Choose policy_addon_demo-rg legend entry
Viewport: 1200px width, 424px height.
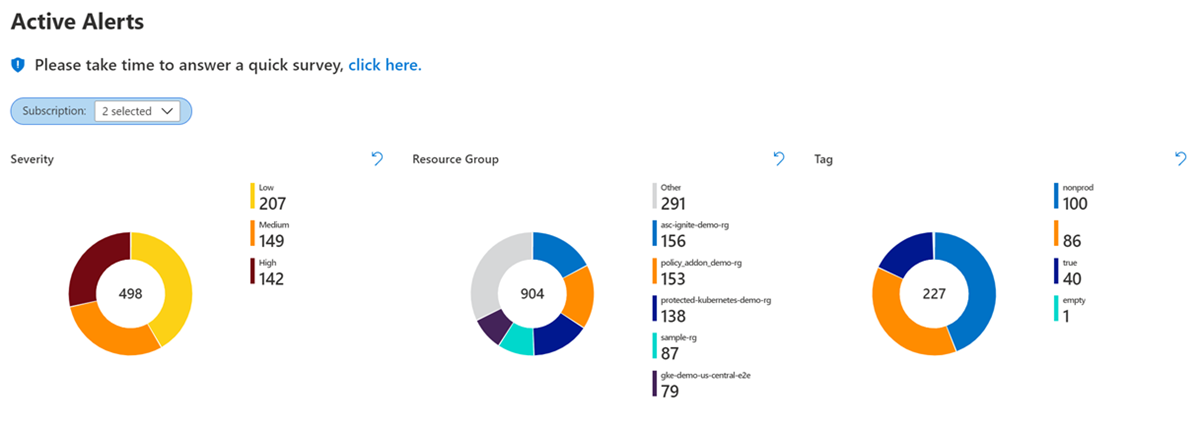[698, 272]
